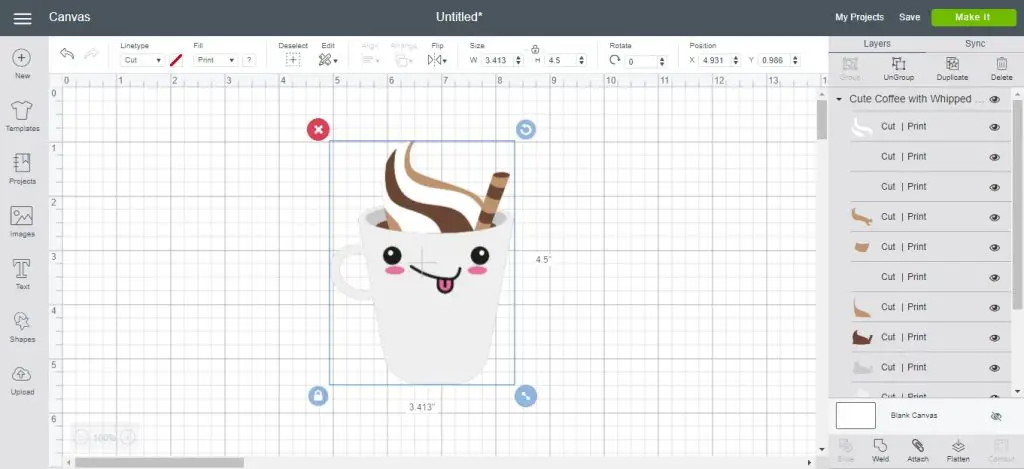This screenshot has width=1024, height=469.
Task: Open the Flip dropdown
Action: 437,60
